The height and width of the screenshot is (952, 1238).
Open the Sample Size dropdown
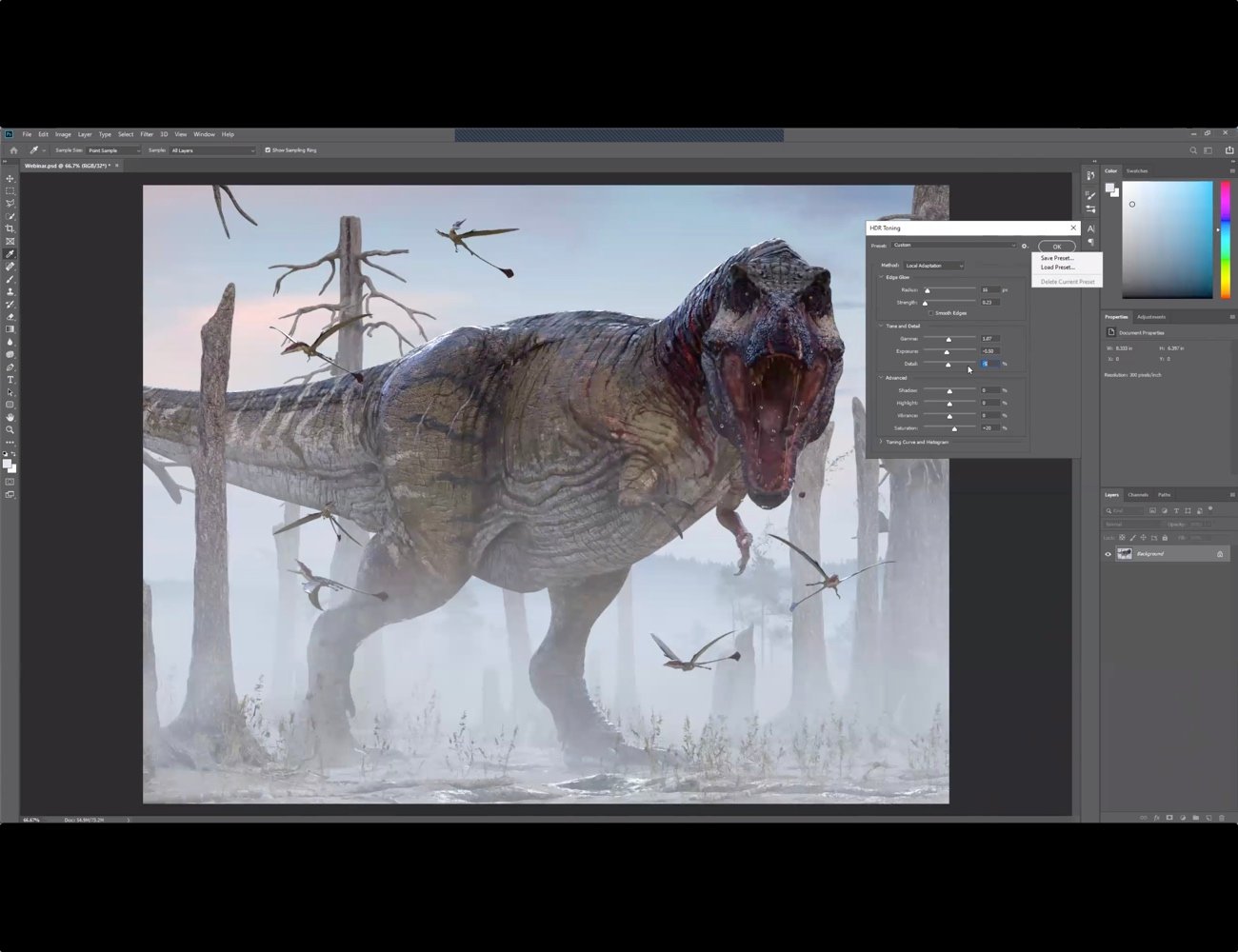coord(114,150)
